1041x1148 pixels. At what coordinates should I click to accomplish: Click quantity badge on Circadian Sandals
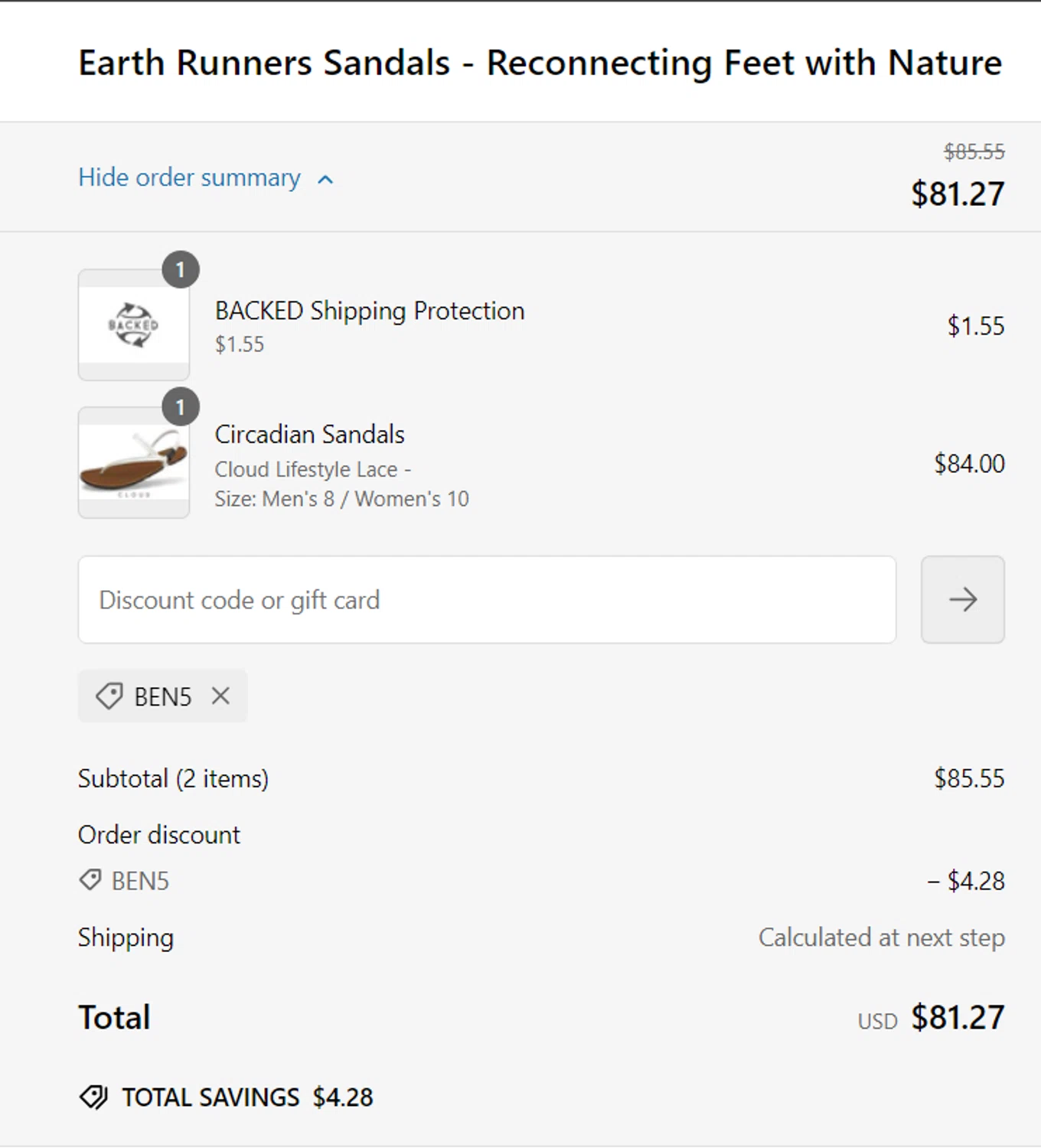181,407
